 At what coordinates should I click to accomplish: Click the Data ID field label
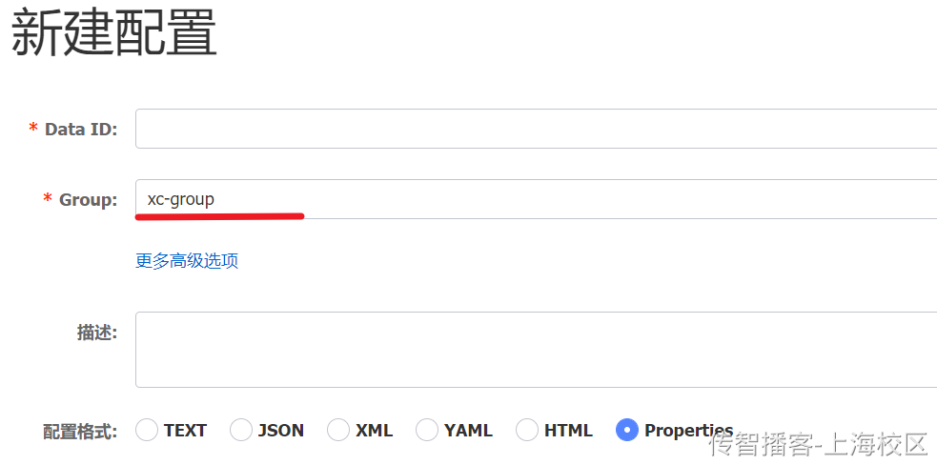(x=81, y=129)
